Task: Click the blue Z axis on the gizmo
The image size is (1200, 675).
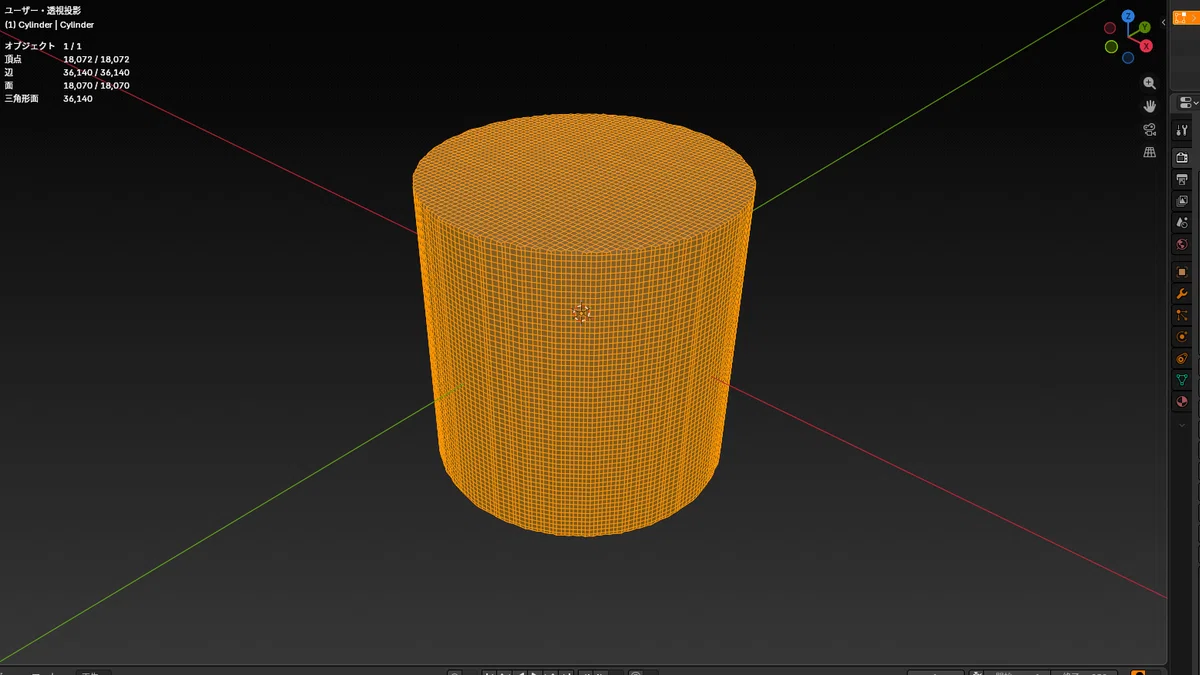Action: coord(1128,17)
